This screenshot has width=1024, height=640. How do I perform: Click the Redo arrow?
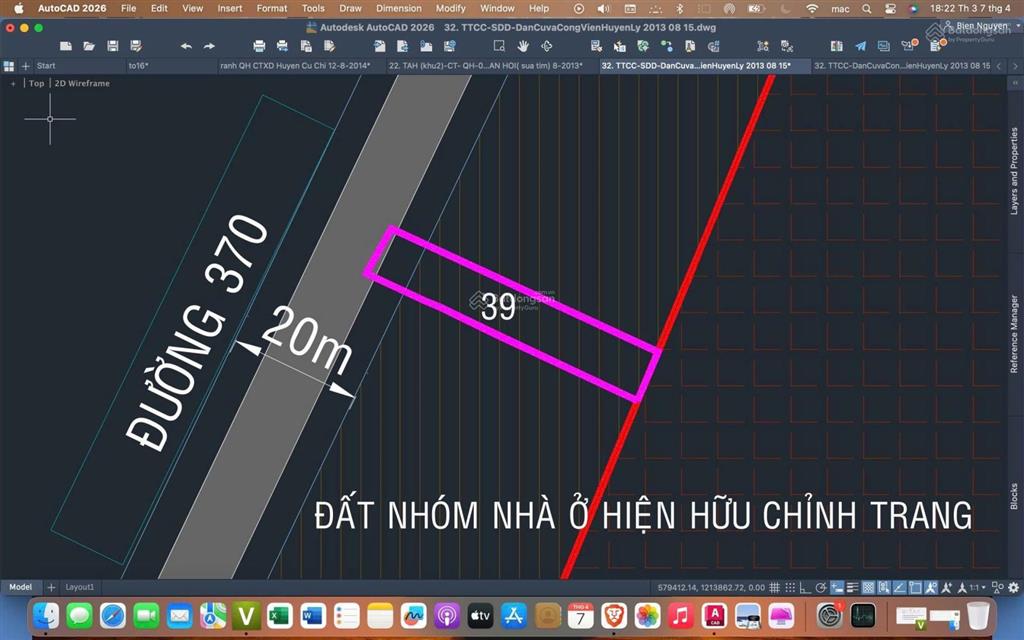pyautogui.click(x=209, y=46)
